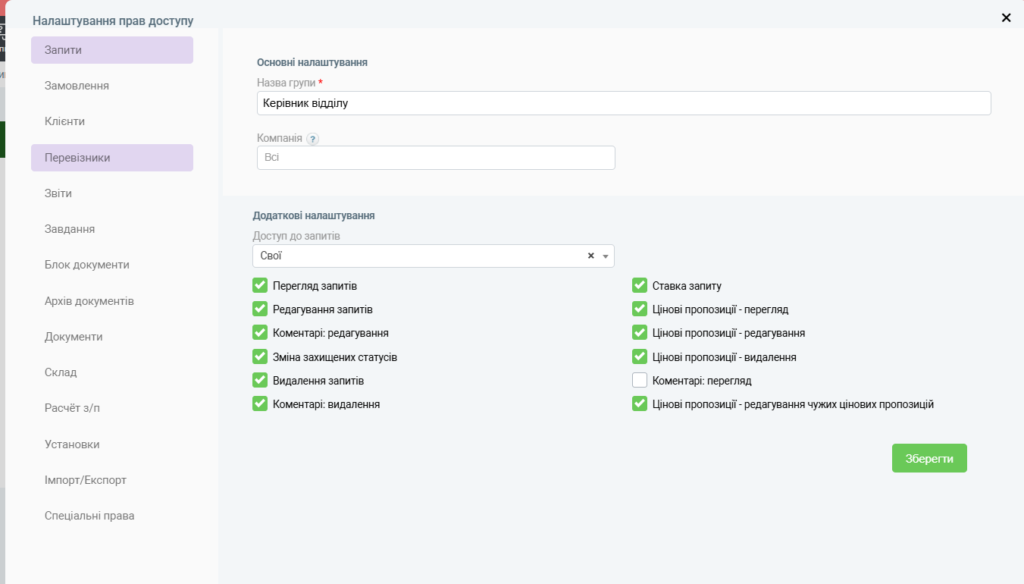
Task: Open the Перевізники section
Action: pos(112,157)
